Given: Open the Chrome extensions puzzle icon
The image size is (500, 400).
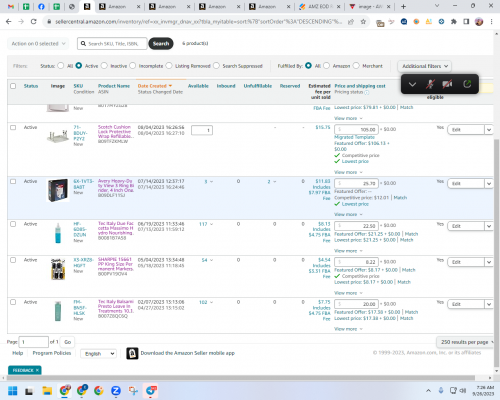Looking at the screenshot, I should (x=454, y=22).
